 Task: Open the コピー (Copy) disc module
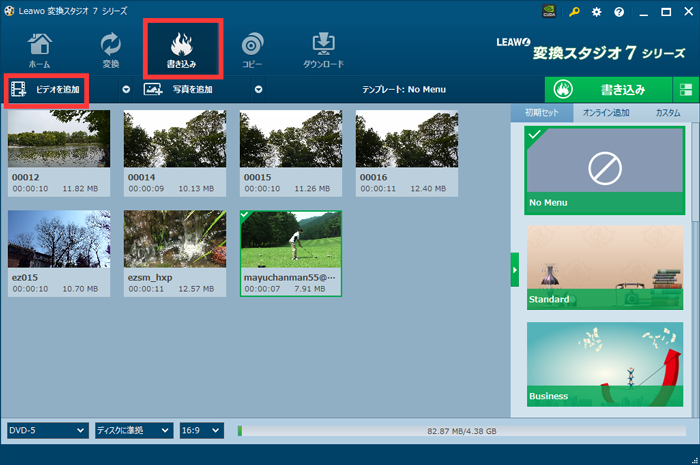tap(252, 50)
